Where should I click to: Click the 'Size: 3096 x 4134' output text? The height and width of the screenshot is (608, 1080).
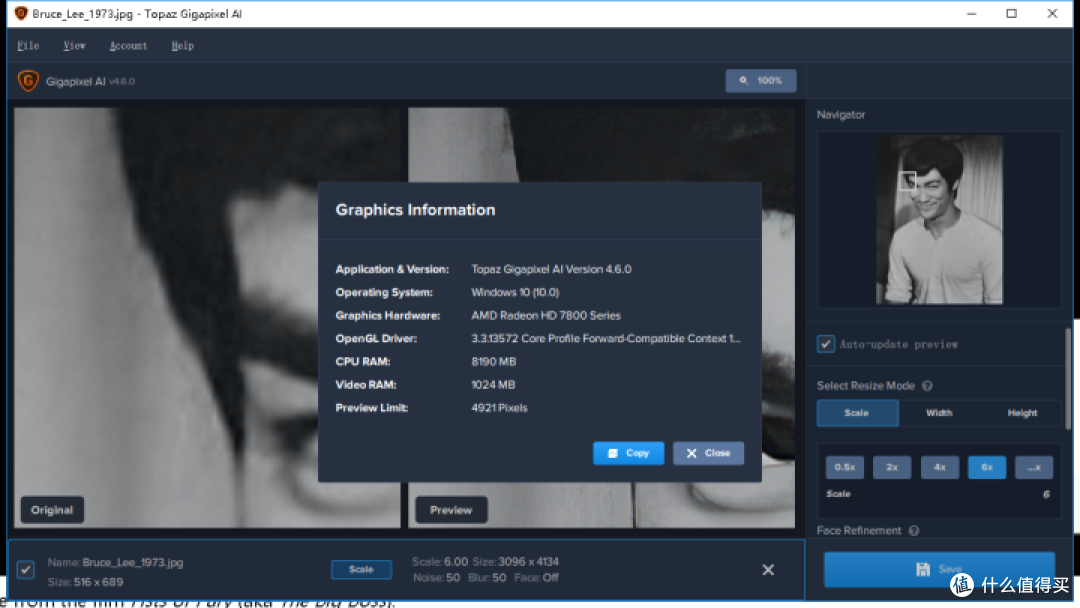(516, 562)
